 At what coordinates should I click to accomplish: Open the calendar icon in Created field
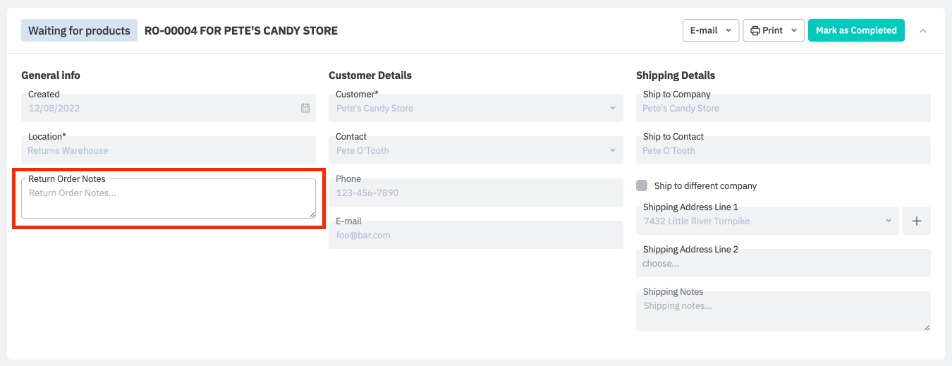pos(305,108)
